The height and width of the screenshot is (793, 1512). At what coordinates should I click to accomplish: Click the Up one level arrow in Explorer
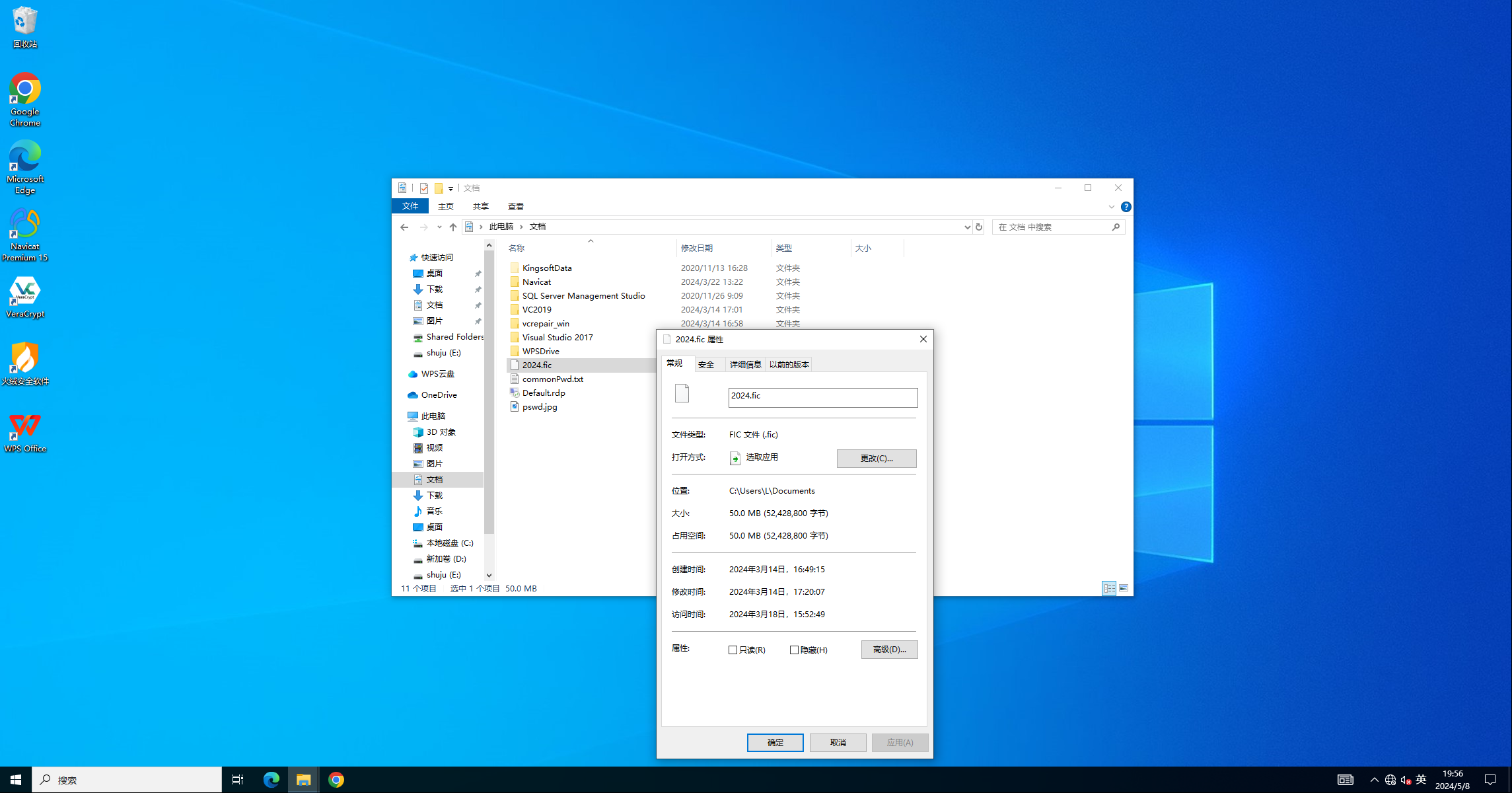pyautogui.click(x=453, y=227)
